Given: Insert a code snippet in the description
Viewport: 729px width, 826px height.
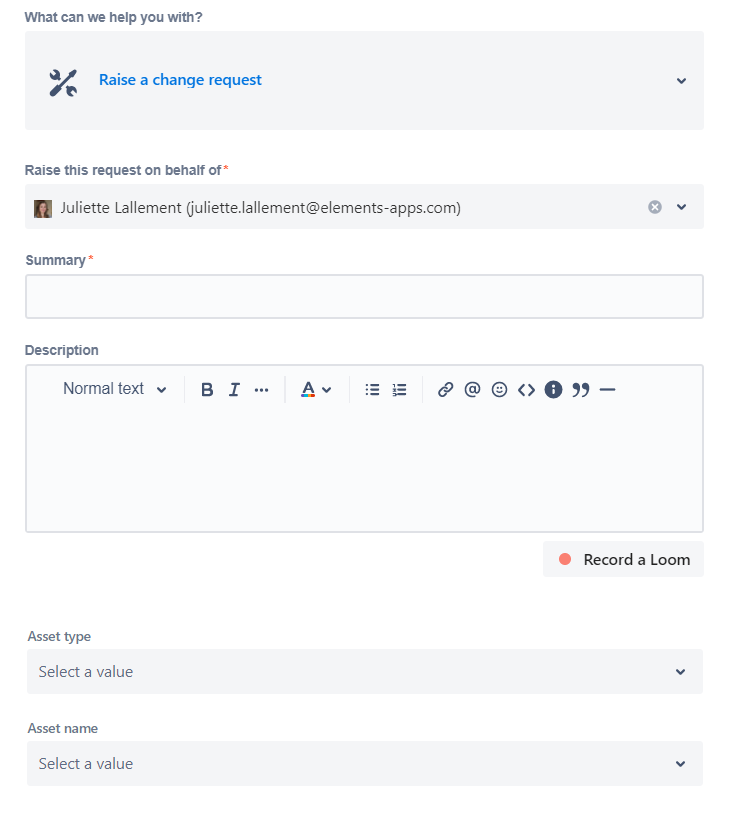Looking at the screenshot, I should tap(527, 389).
